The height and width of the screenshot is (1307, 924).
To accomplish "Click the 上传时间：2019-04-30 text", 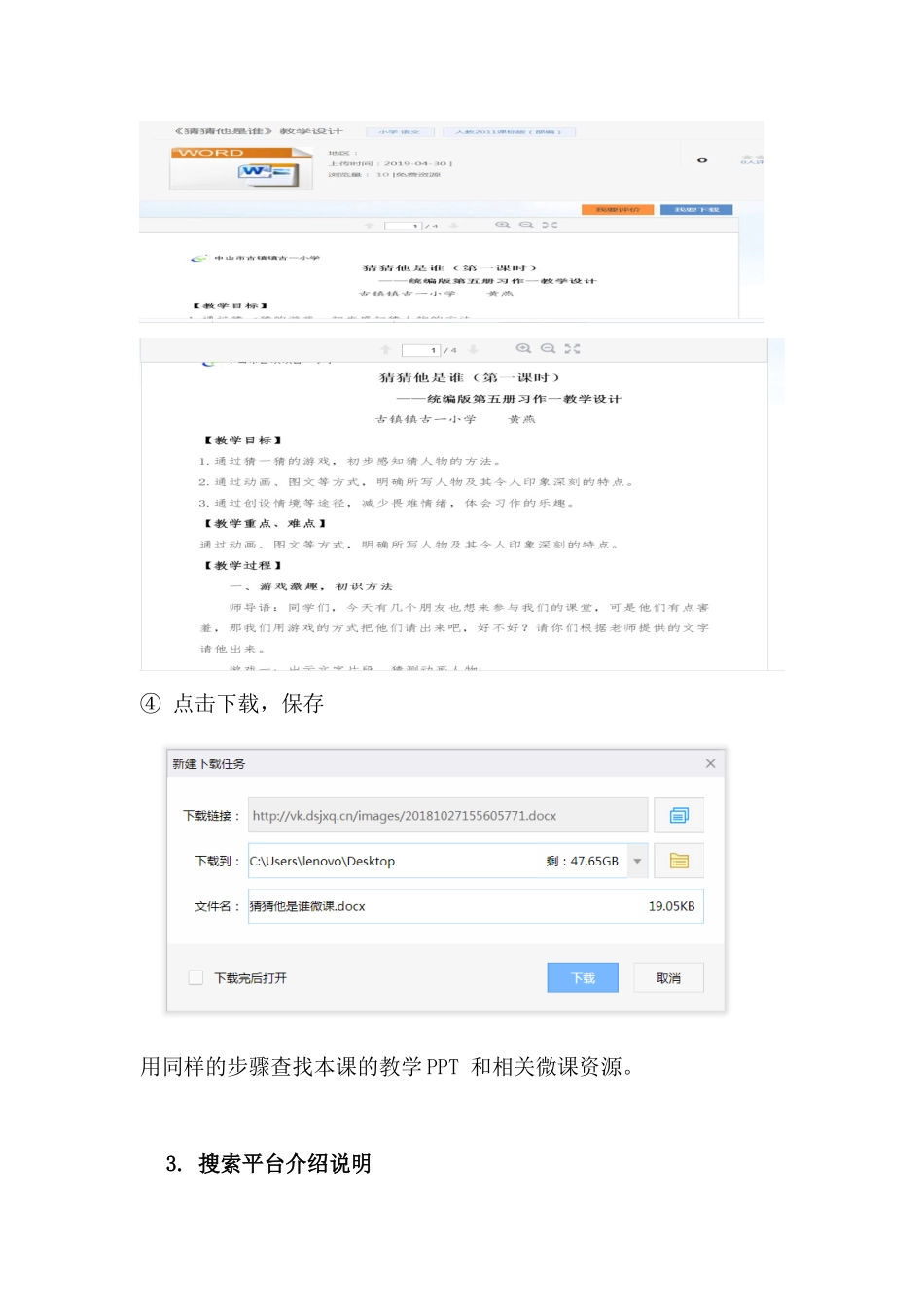I will click(390, 163).
